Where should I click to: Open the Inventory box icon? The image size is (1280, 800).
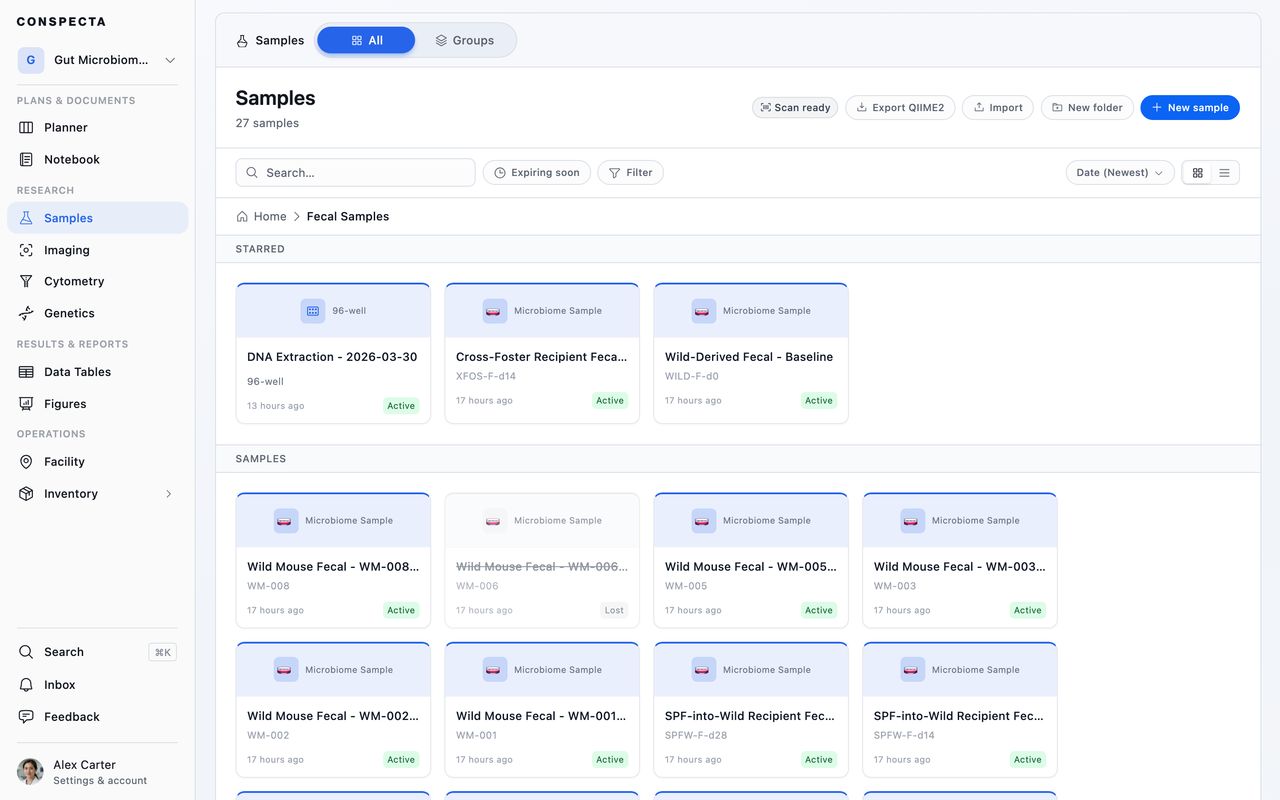(26, 494)
